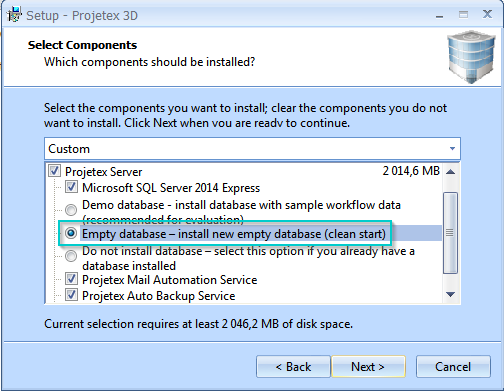The height and width of the screenshot is (392, 504).
Task: Select the Demo database radio option
Action: pyautogui.click(x=71, y=210)
